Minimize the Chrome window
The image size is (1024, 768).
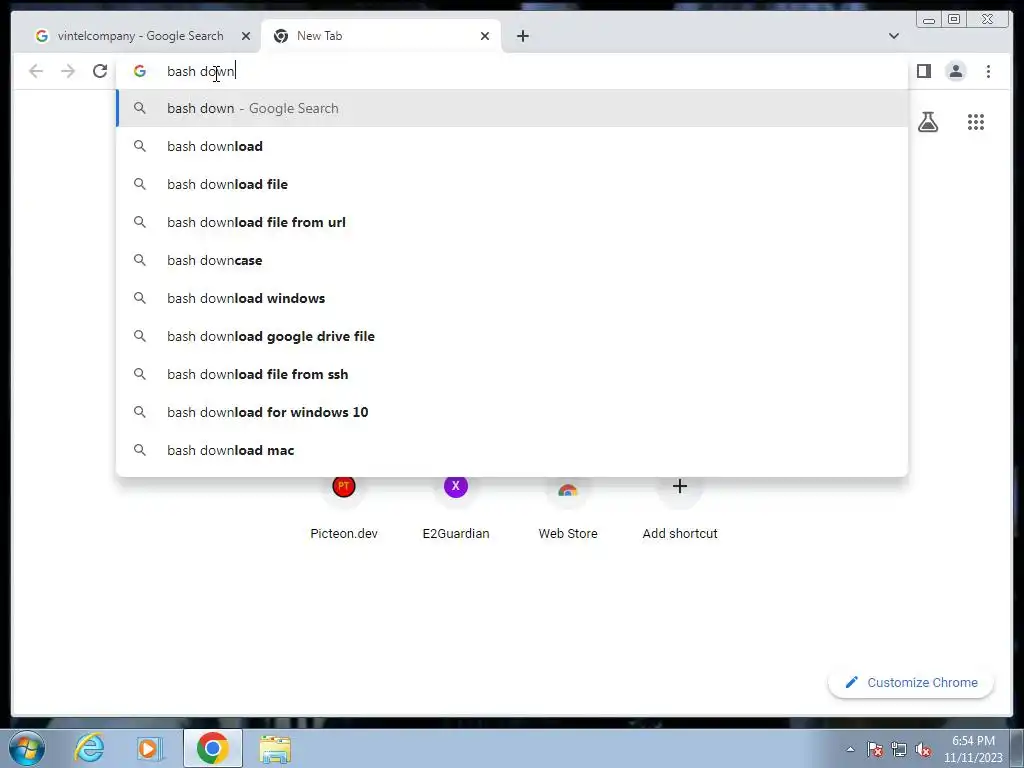coord(929,20)
